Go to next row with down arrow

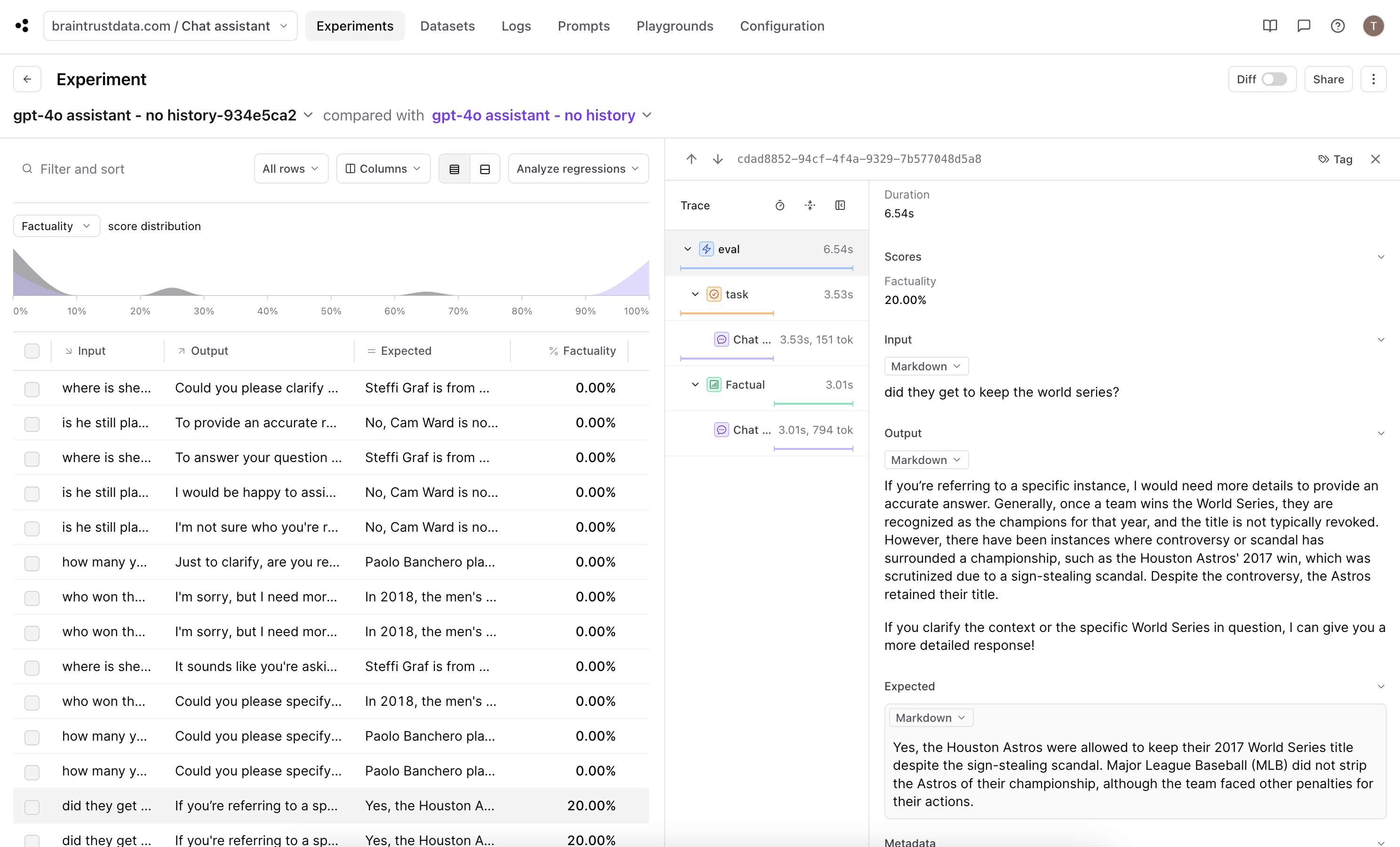point(717,159)
